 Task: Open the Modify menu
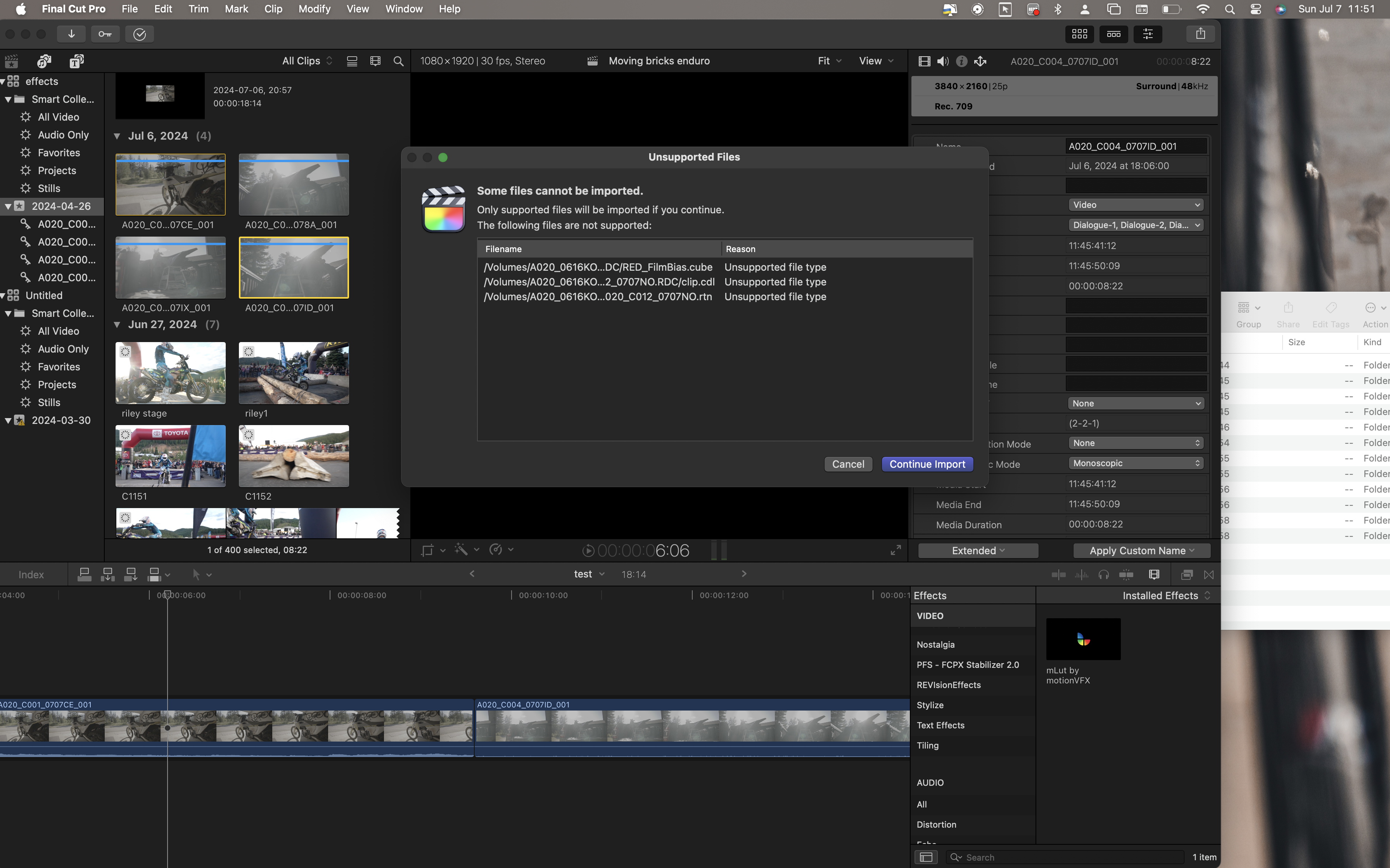pos(314,9)
